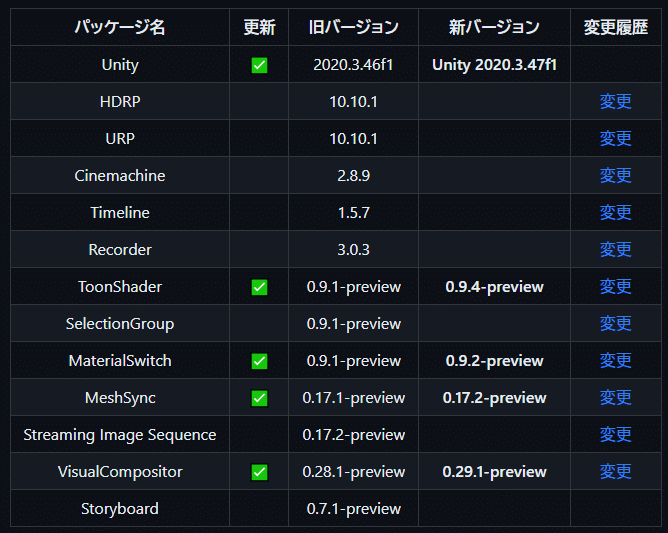Open the ToonShader changelog link
The width and height of the screenshot is (668, 533).
(615, 287)
